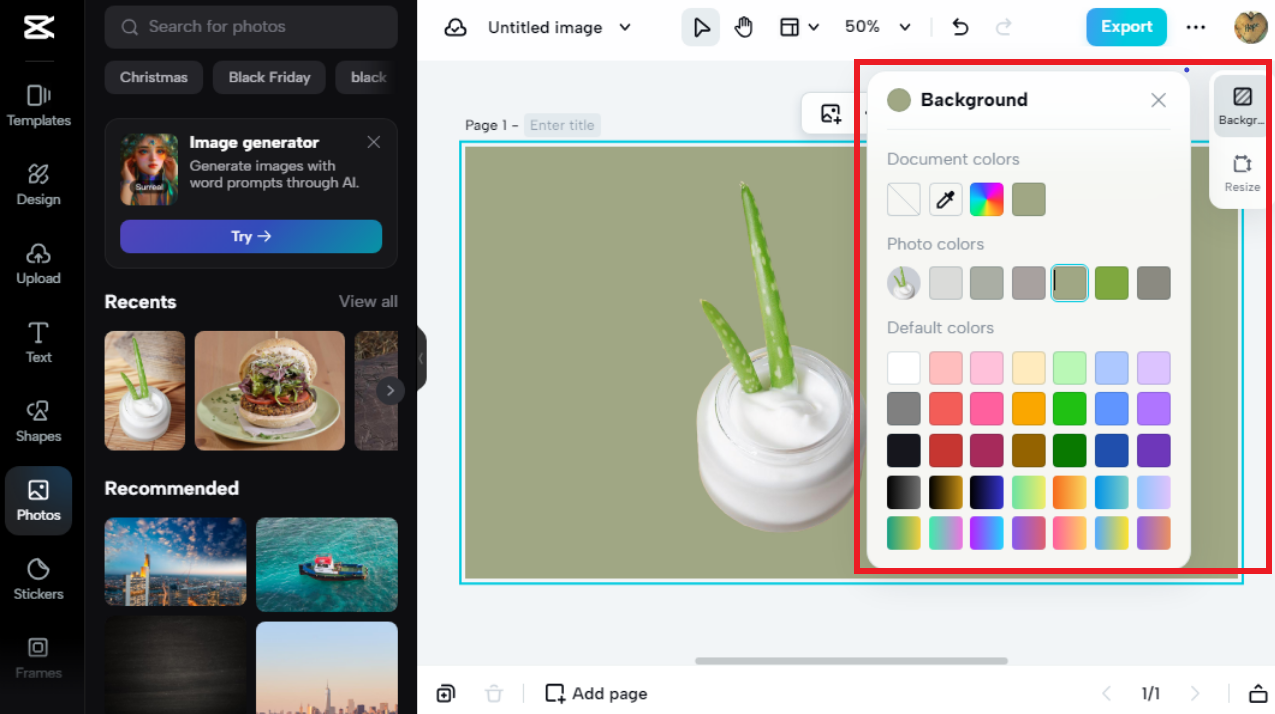The image size is (1275, 714).
Task: Click the Try button for Image generator
Action: pyautogui.click(x=251, y=237)
